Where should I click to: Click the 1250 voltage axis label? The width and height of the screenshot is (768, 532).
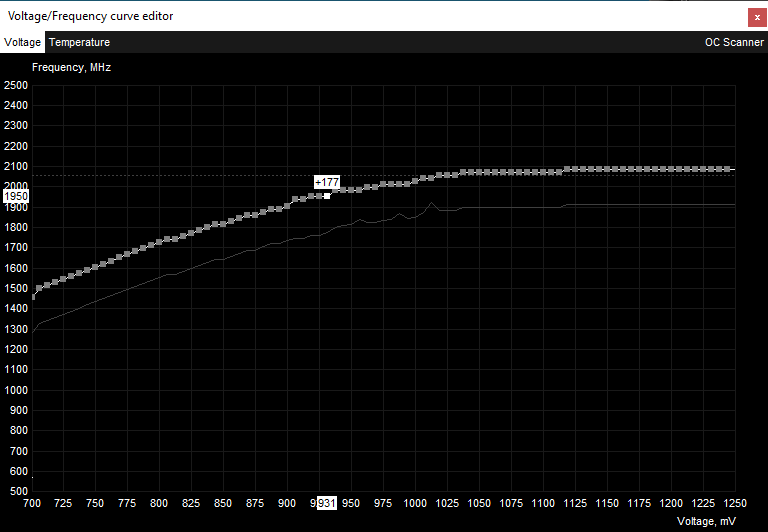[735, 503]
